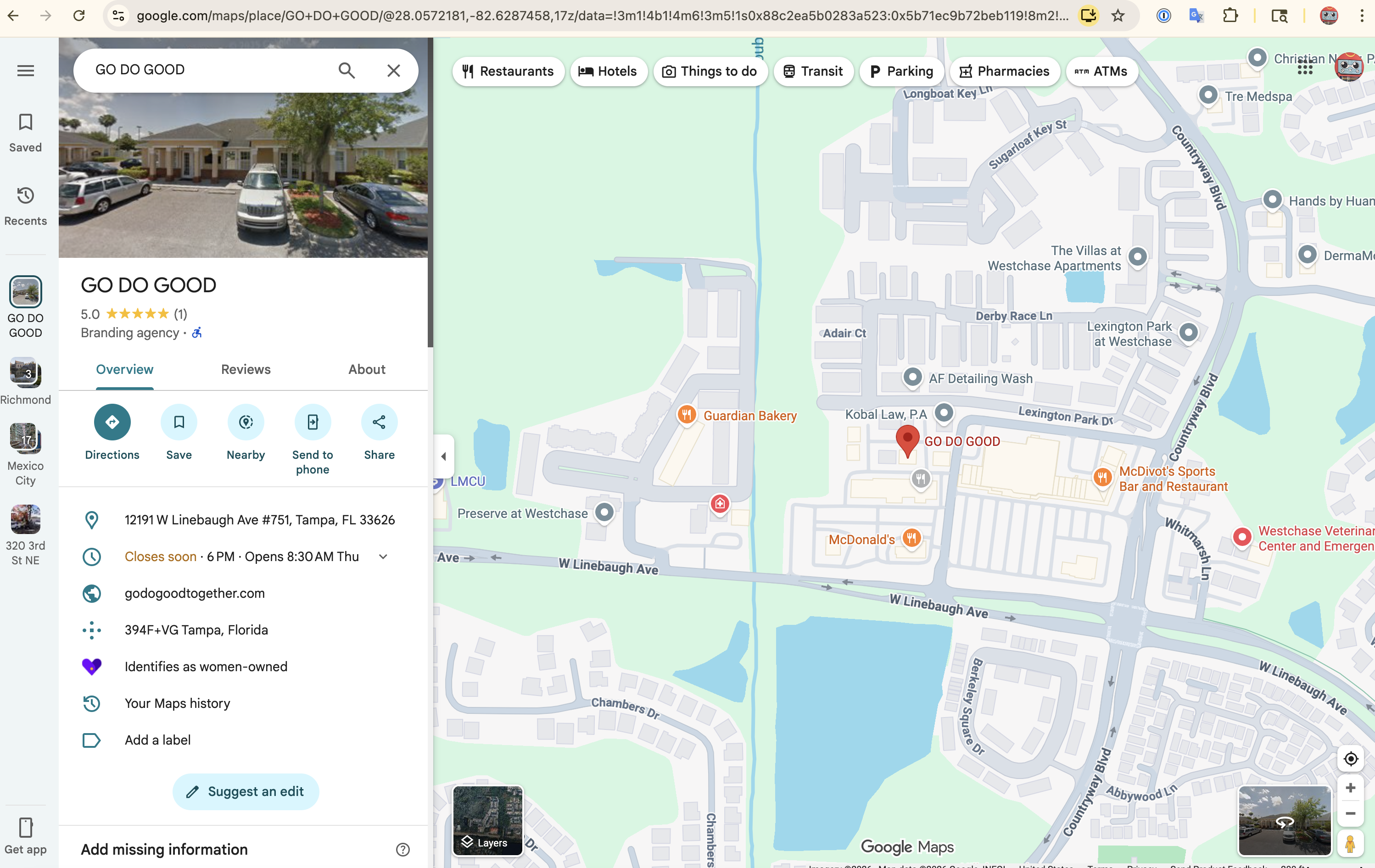Filter map by Parking
The image size is (1375, 868).
902,71
